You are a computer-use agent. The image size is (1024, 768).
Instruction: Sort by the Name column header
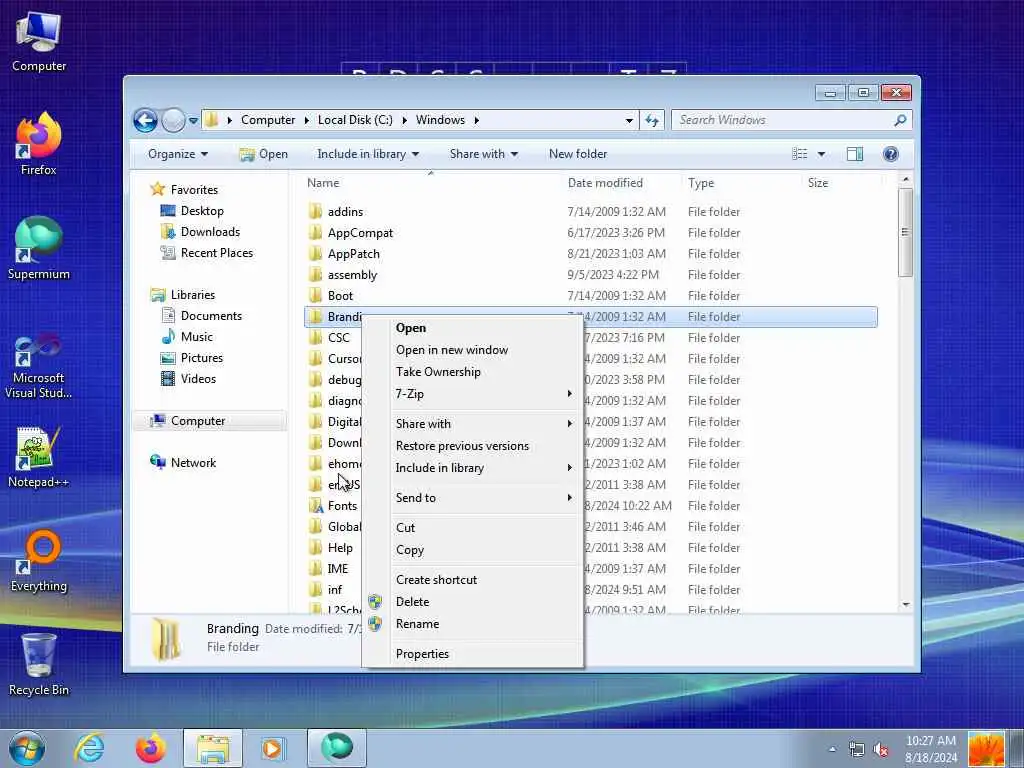click(323, 183)
